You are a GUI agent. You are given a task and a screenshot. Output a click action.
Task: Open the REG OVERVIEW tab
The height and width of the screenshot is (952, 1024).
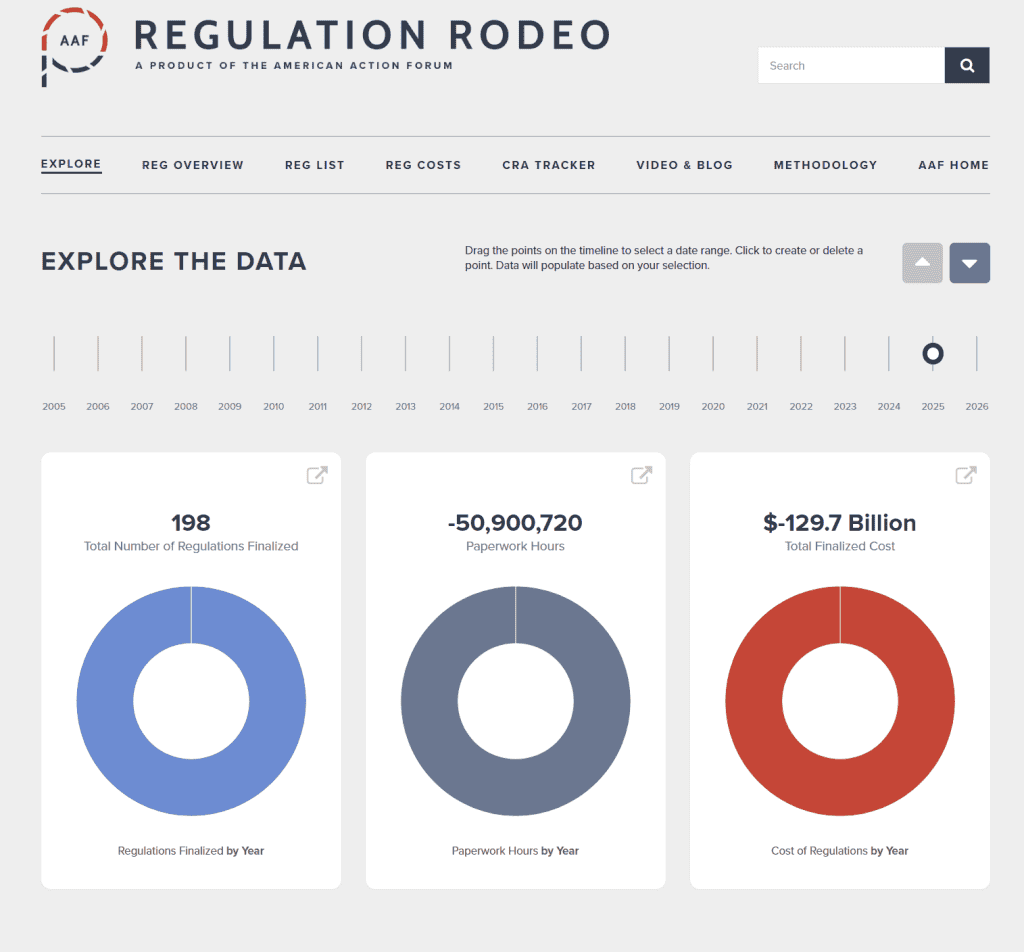pos(193,165)
